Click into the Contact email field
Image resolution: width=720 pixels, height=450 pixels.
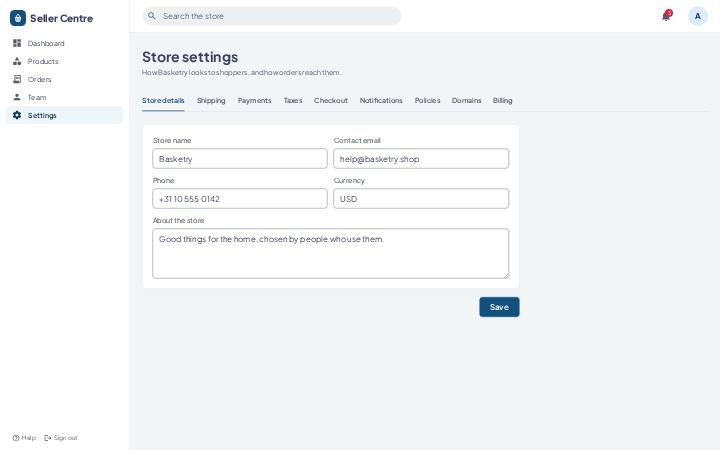point(421,158)
